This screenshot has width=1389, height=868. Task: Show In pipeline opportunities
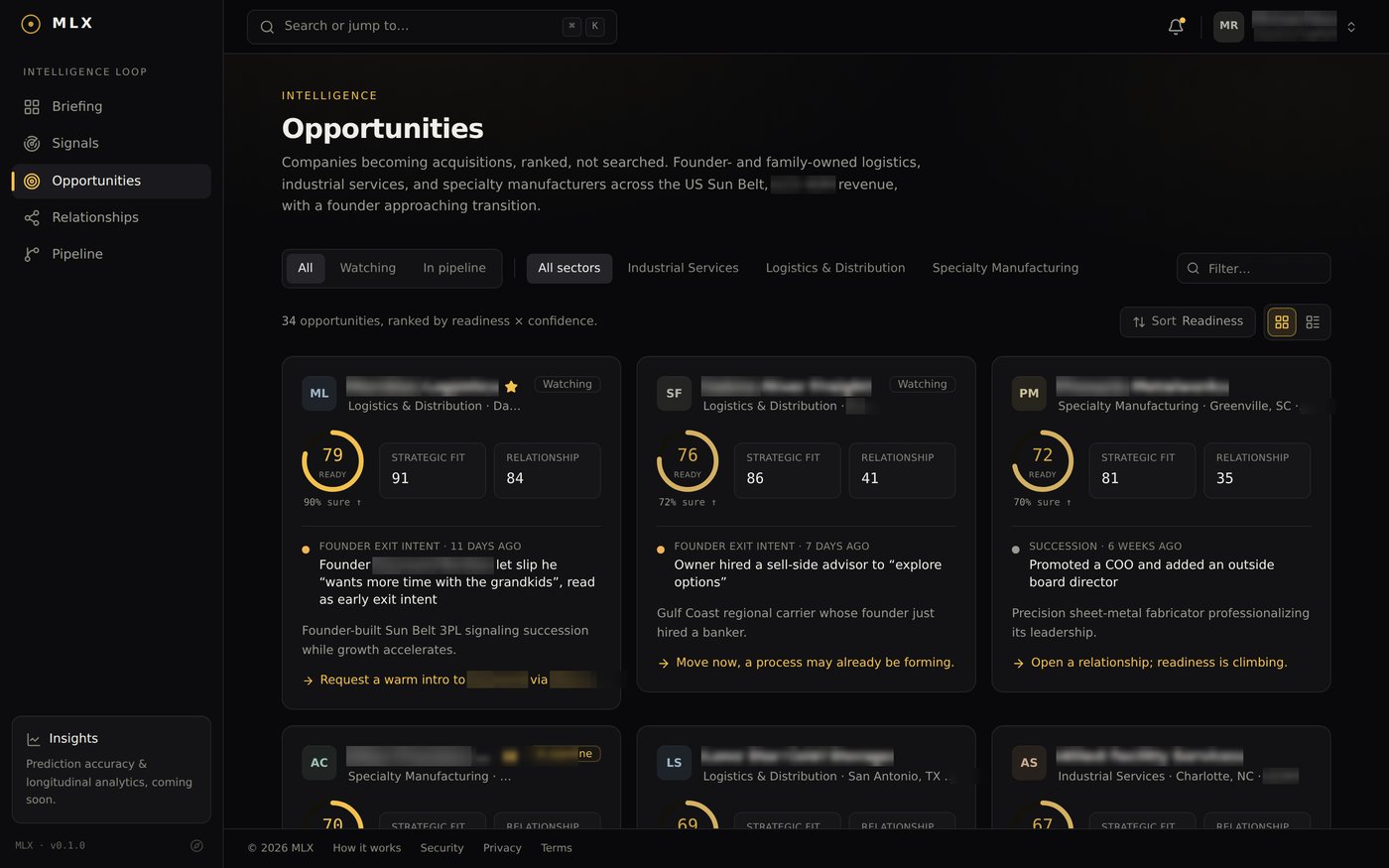[454, 269]
